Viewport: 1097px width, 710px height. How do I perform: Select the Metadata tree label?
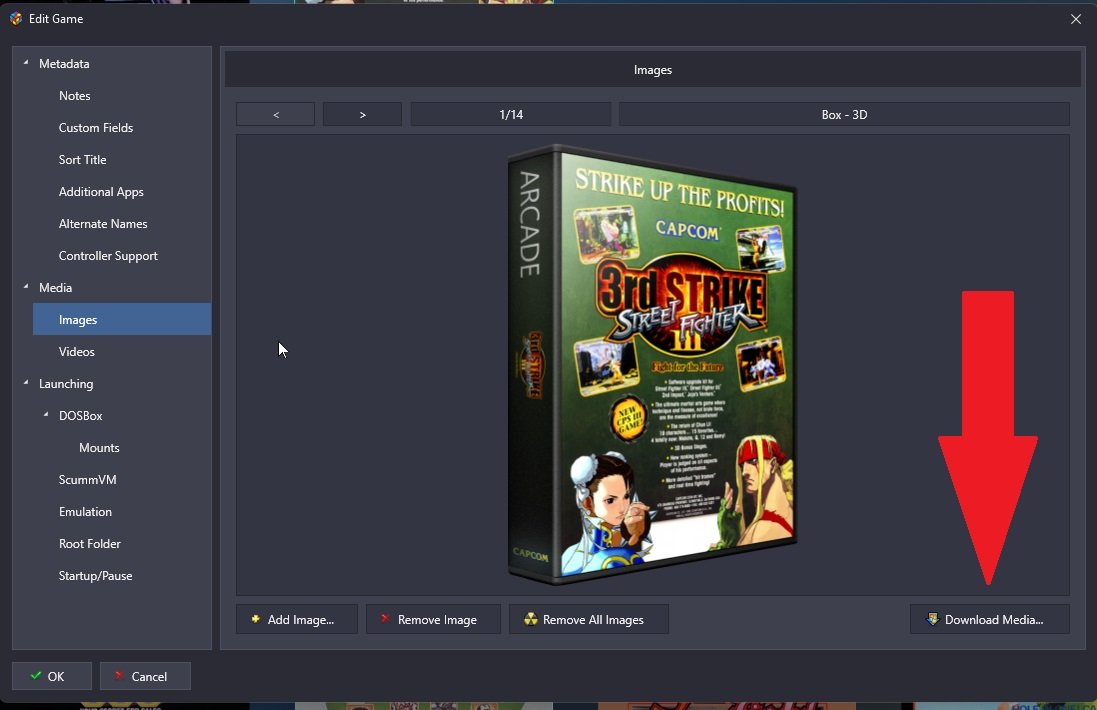tap(64, 64)
